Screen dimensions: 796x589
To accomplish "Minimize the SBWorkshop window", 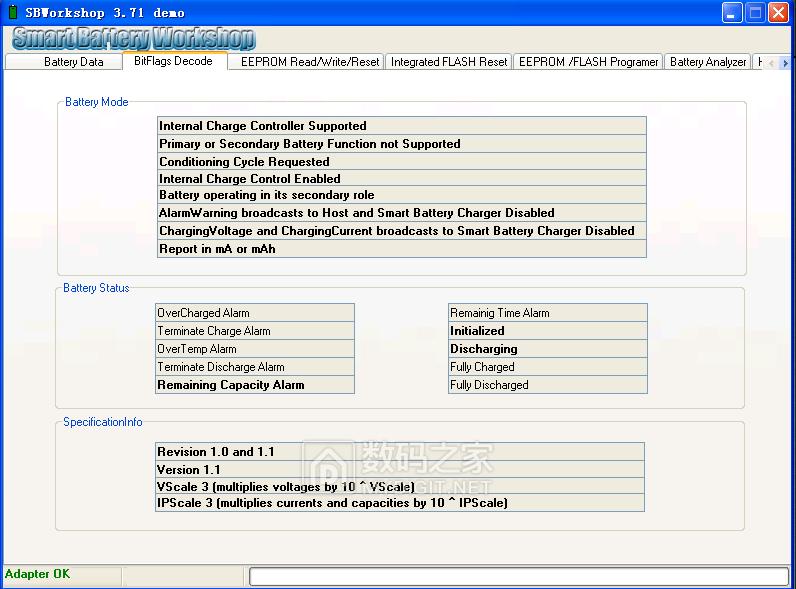I will tap(732, 13).
